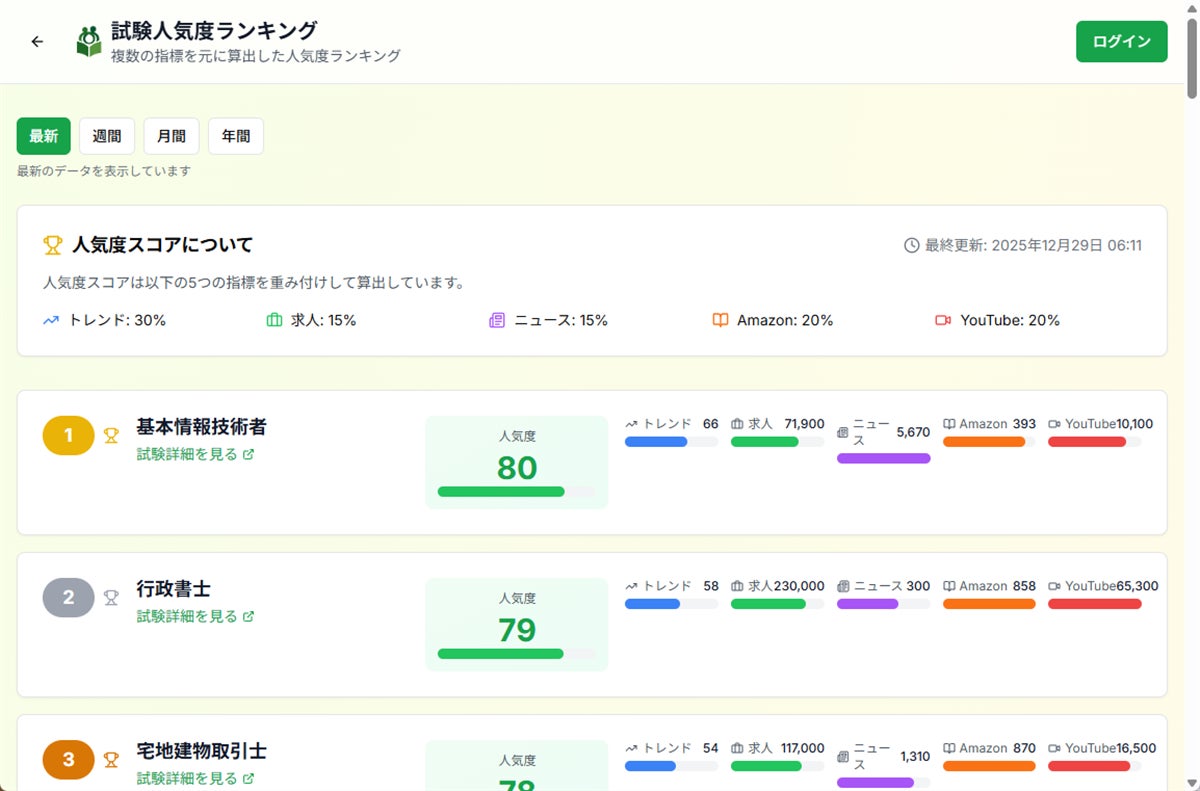Click the trophy icon beside 人気度スコアについて

[x=53, y=245]
